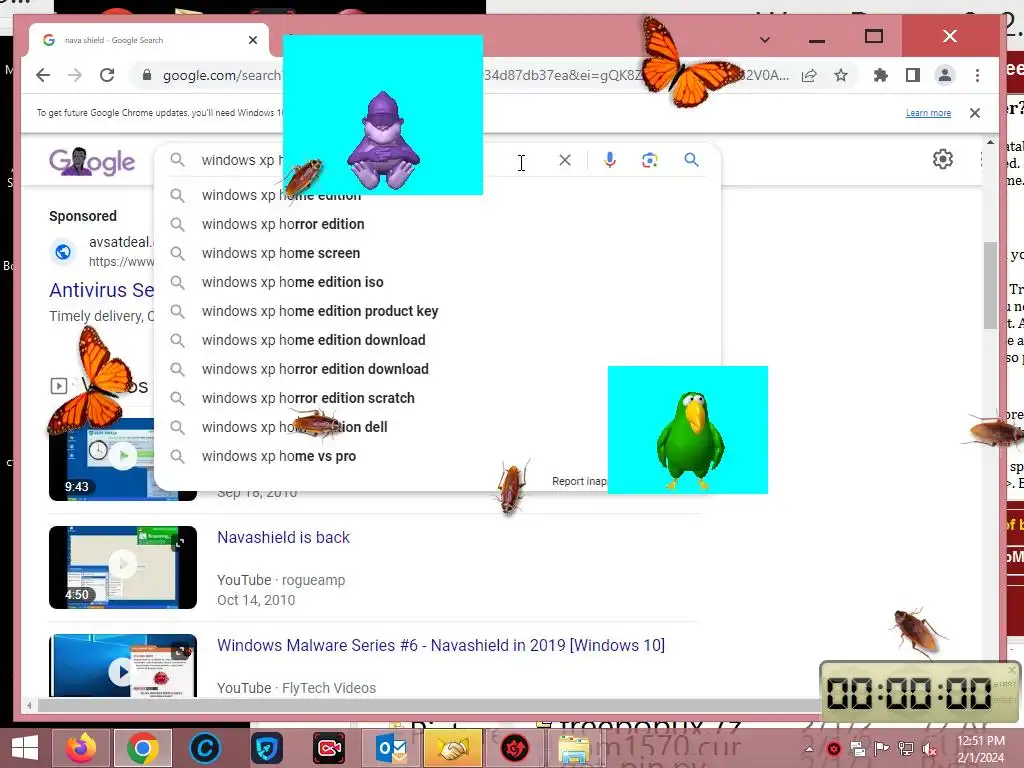This screenshot has width=1024, height=768.
Task: Open the Chrome extensions puzzle icon
Action: tap(881, 75)
